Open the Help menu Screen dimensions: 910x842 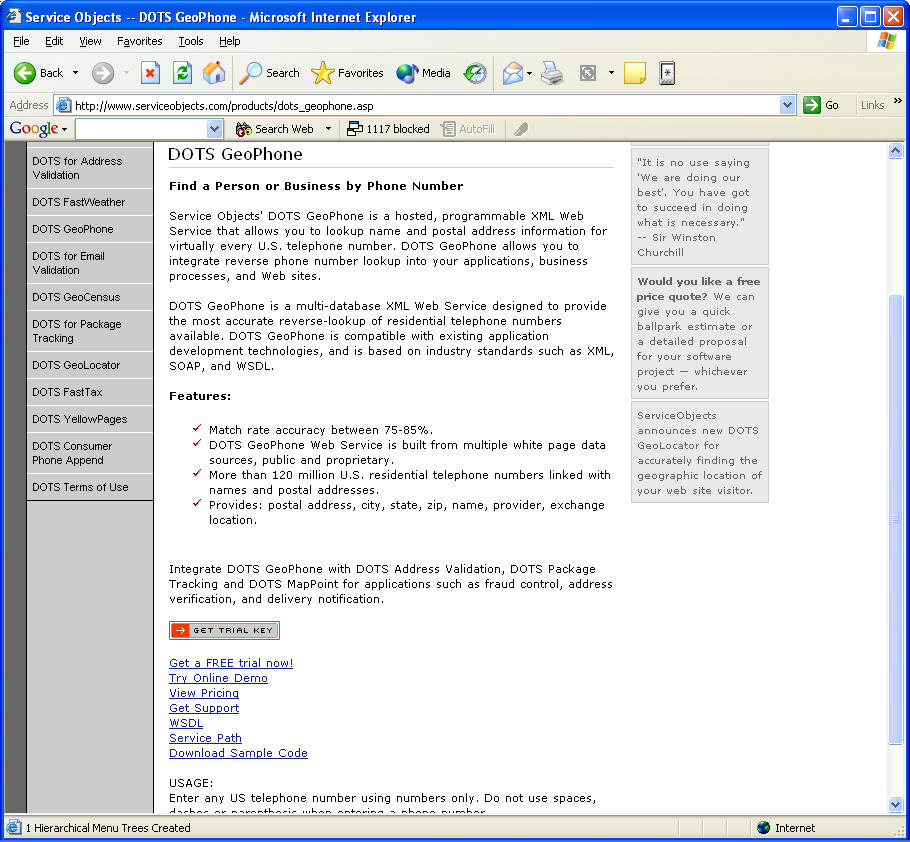point(229,41)
